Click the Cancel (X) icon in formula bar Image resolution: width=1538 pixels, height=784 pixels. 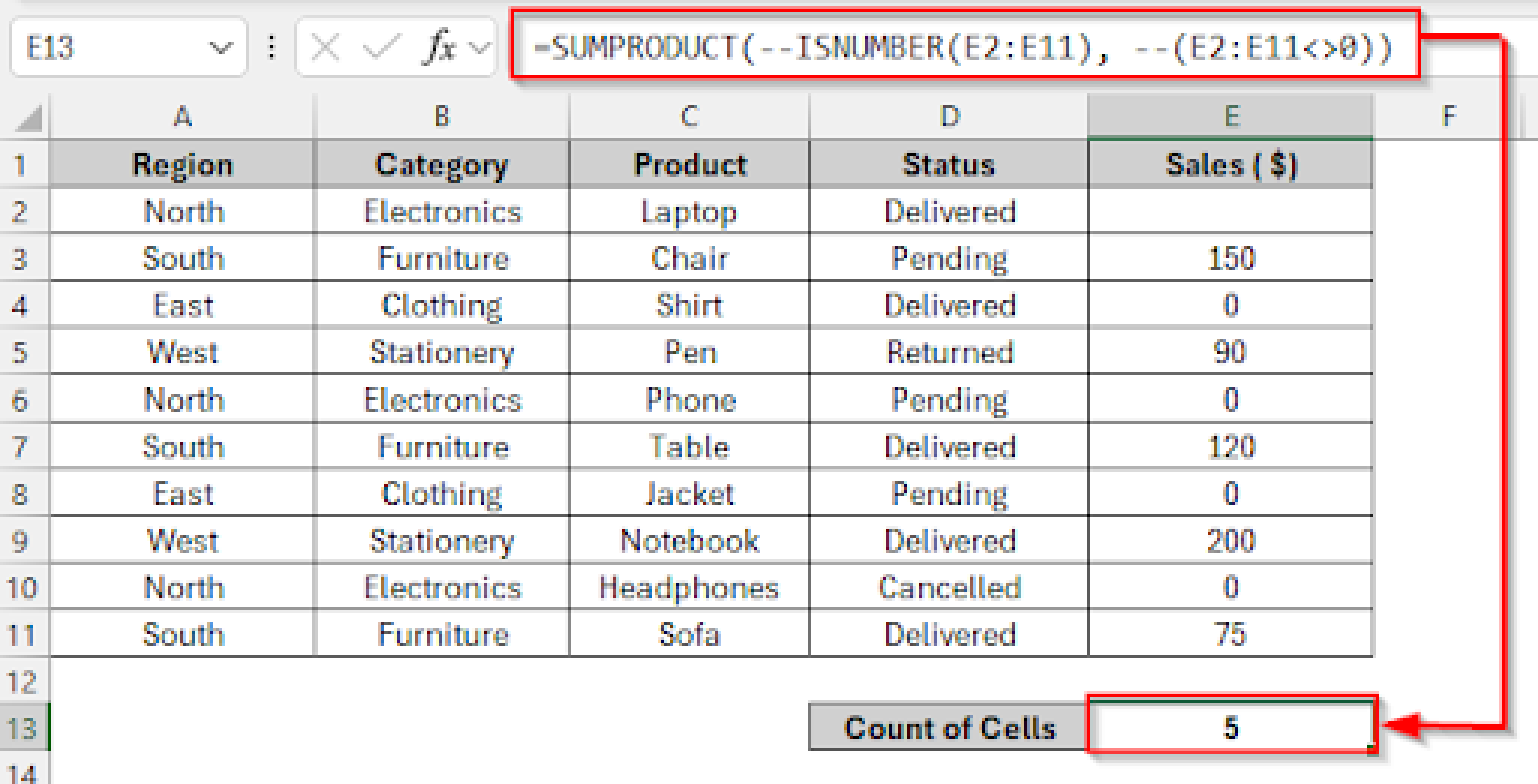326,47
